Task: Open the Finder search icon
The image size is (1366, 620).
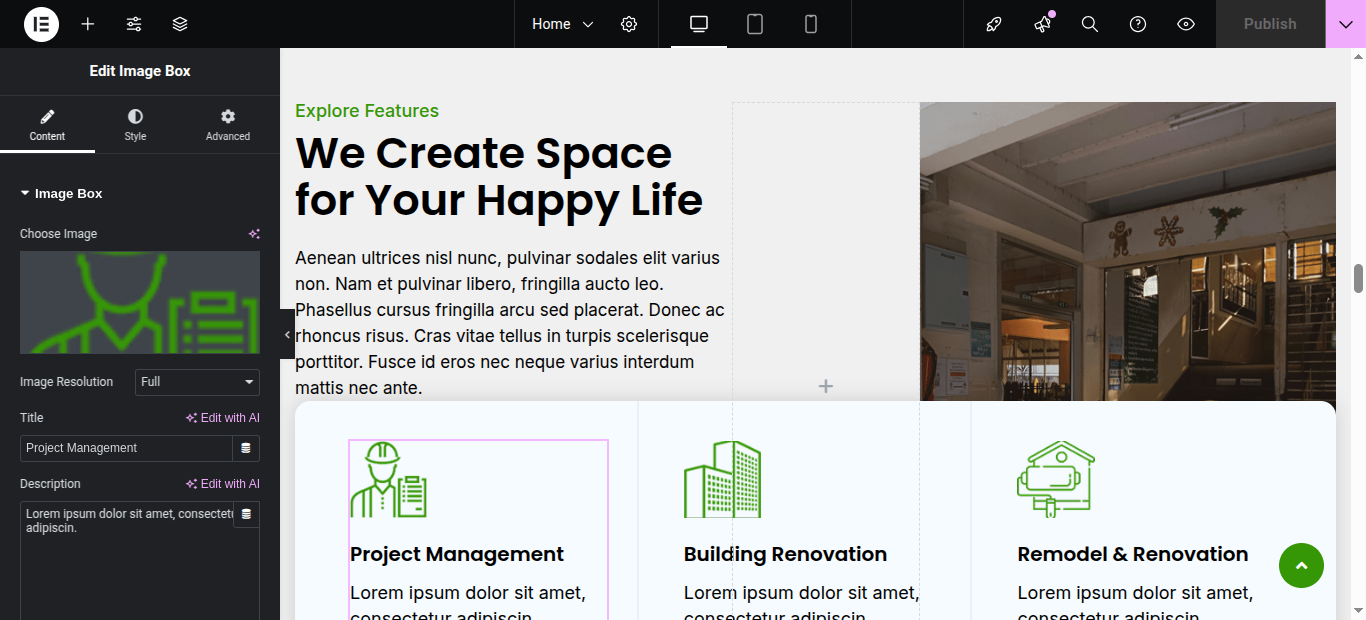Action: click(1090, 24)
